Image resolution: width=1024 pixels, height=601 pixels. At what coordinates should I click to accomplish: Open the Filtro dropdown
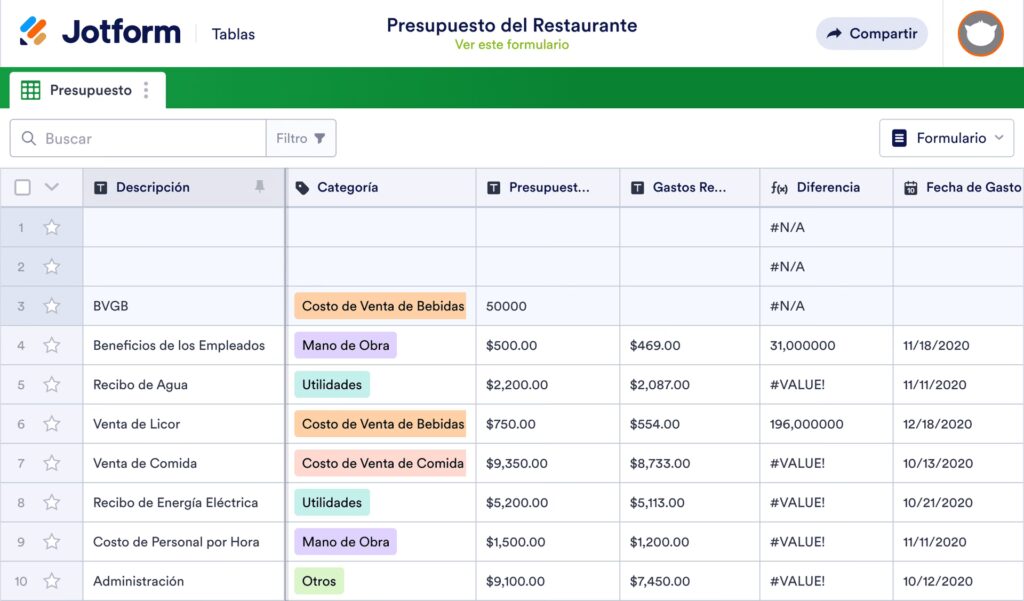pos(301,139)
